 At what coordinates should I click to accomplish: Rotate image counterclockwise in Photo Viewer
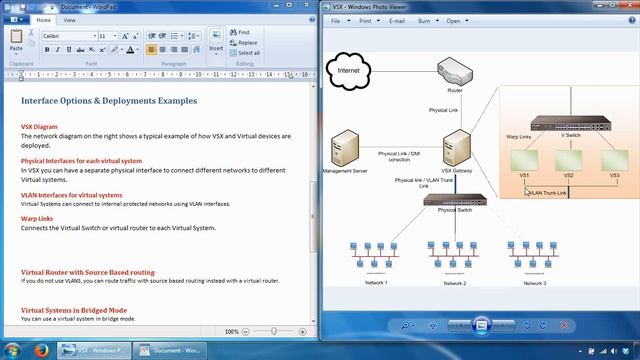527,325
